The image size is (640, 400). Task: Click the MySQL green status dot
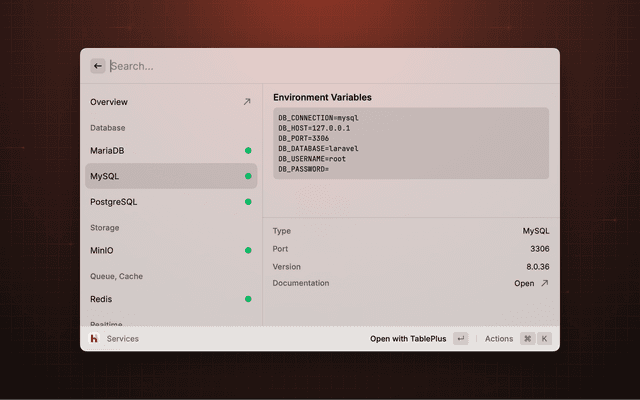248,176
